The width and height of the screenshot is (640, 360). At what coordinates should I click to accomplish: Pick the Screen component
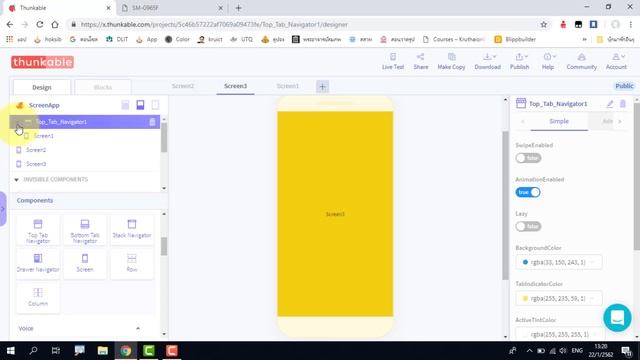(85, 264)
